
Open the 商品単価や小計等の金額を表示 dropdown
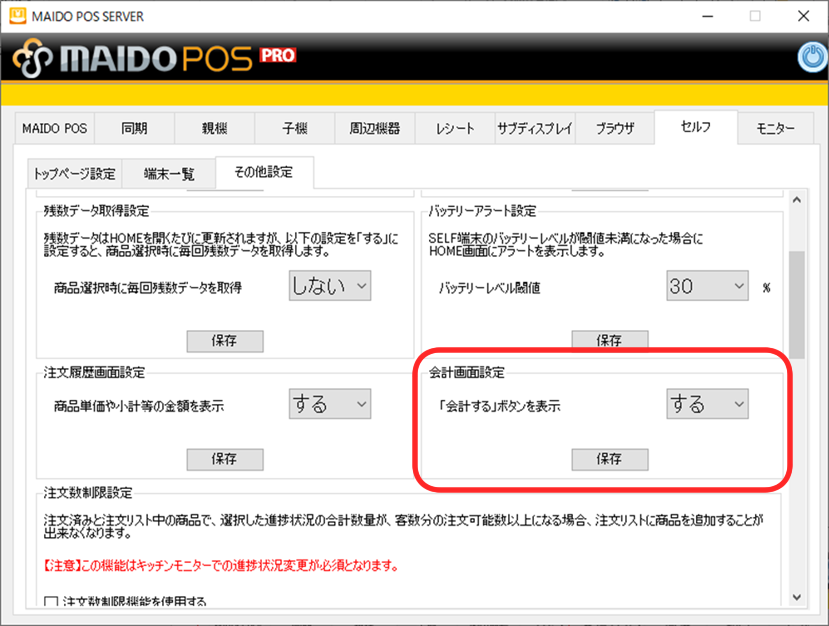330,404
